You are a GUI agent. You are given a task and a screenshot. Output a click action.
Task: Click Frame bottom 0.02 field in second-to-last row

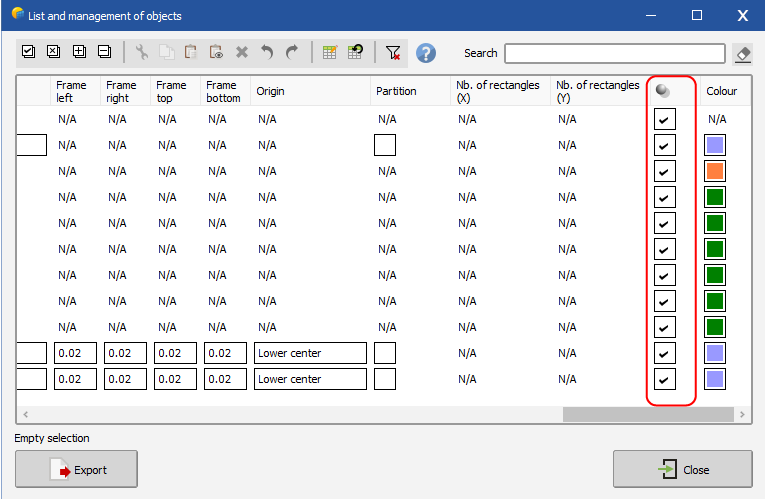(225, 353)
